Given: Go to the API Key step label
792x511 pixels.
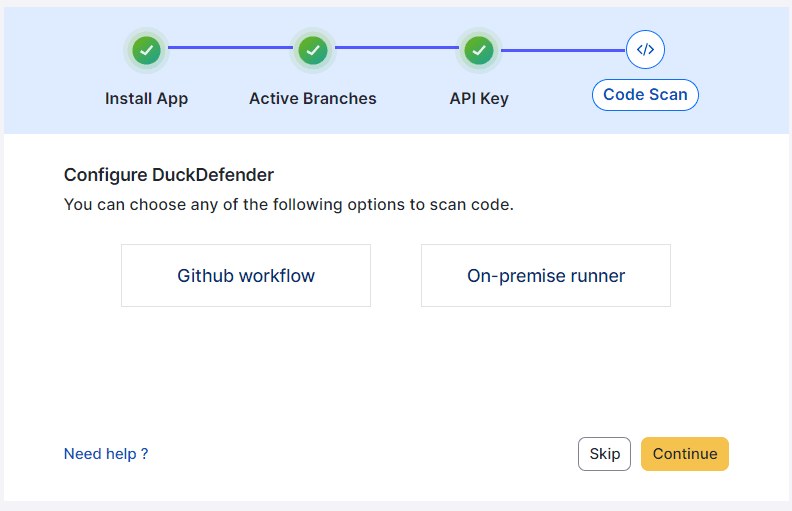Looking at the screenshot, I should pos(479,98).
